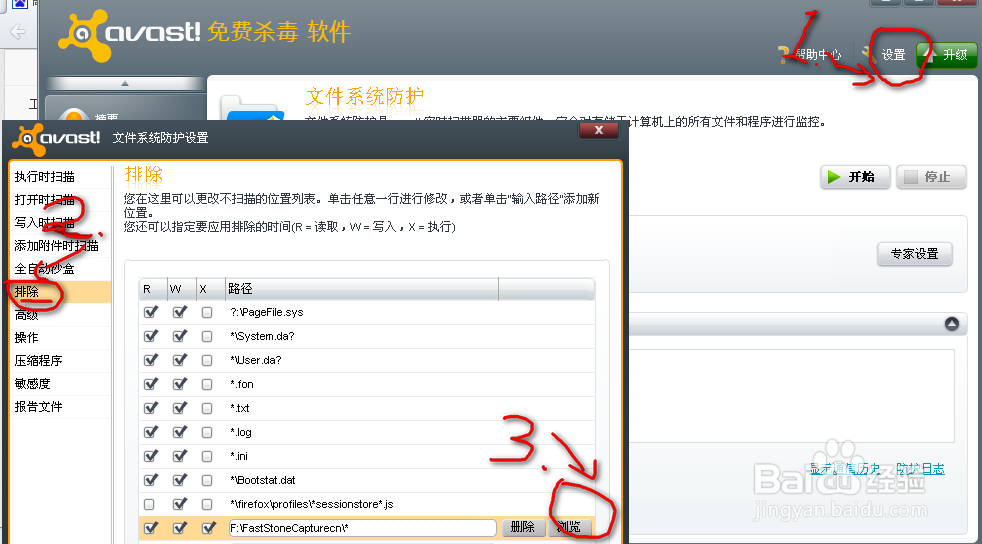Toggle R checkbox for *.fon
Screen dimensions: 982x544
(x=150, y=384)
